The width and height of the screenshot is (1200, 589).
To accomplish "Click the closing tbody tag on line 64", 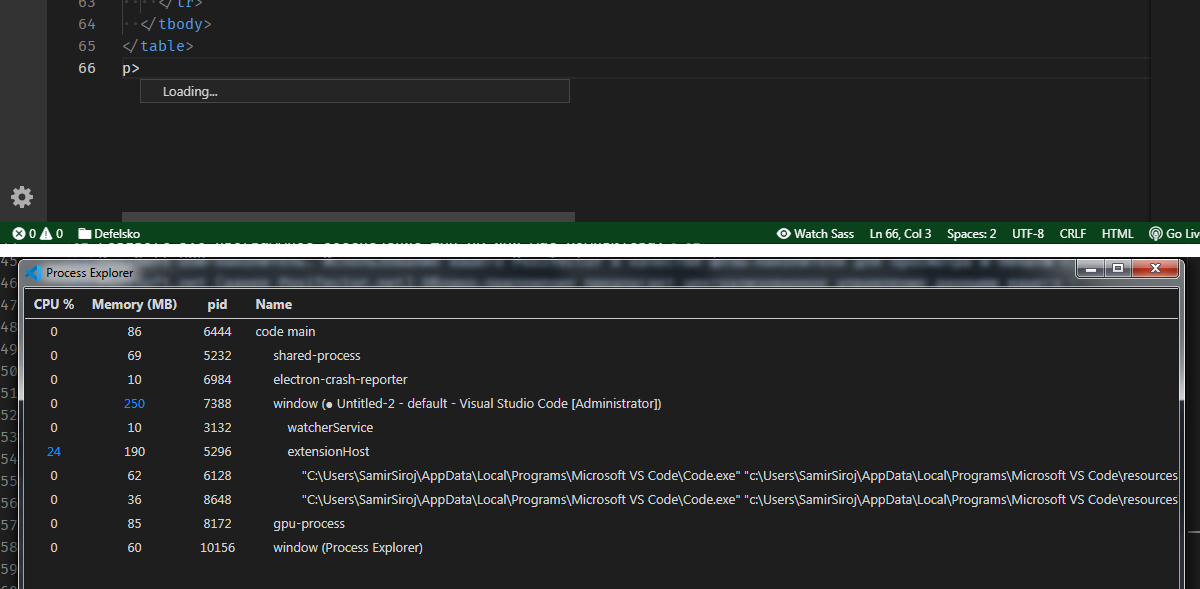I will (175, 23).
